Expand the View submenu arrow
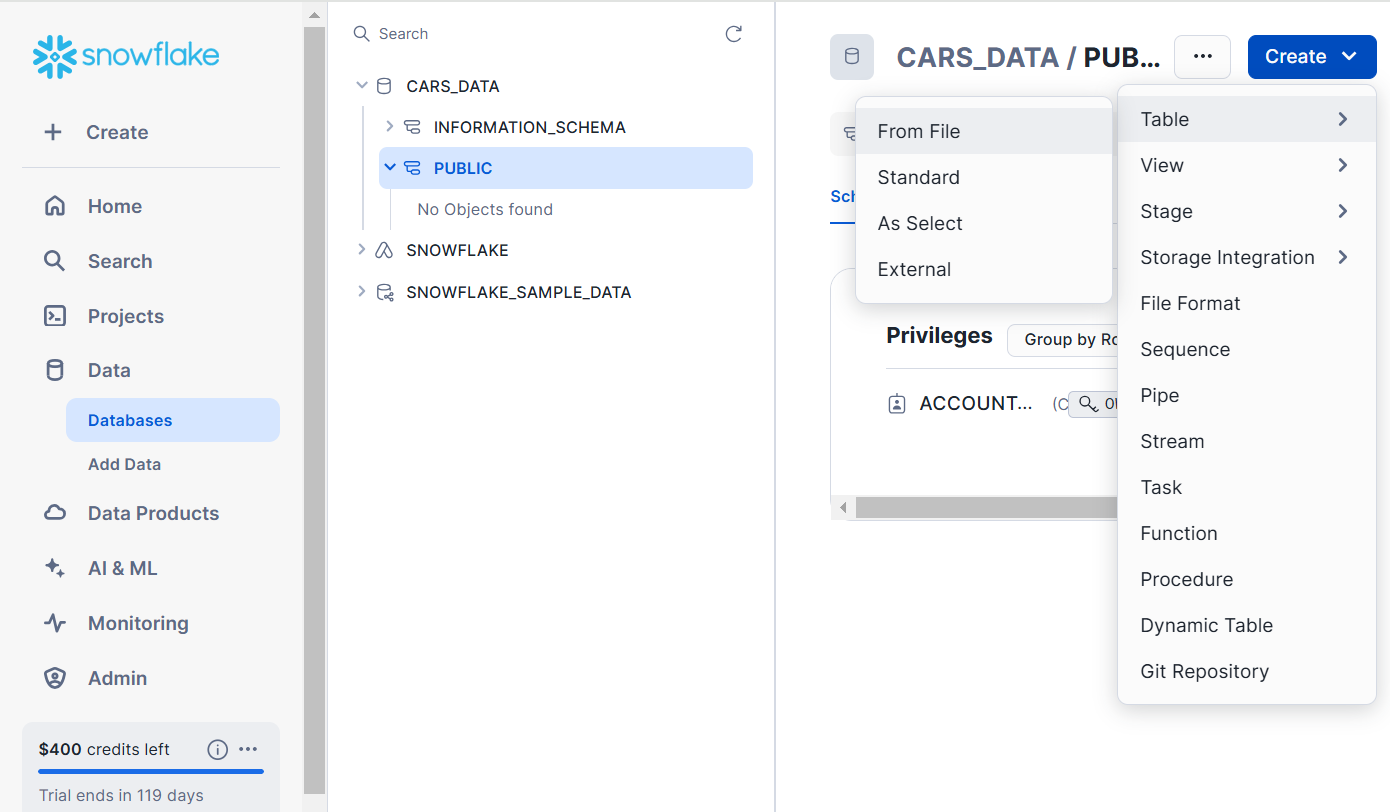 pyautogui.click(x=1343, y=165)
